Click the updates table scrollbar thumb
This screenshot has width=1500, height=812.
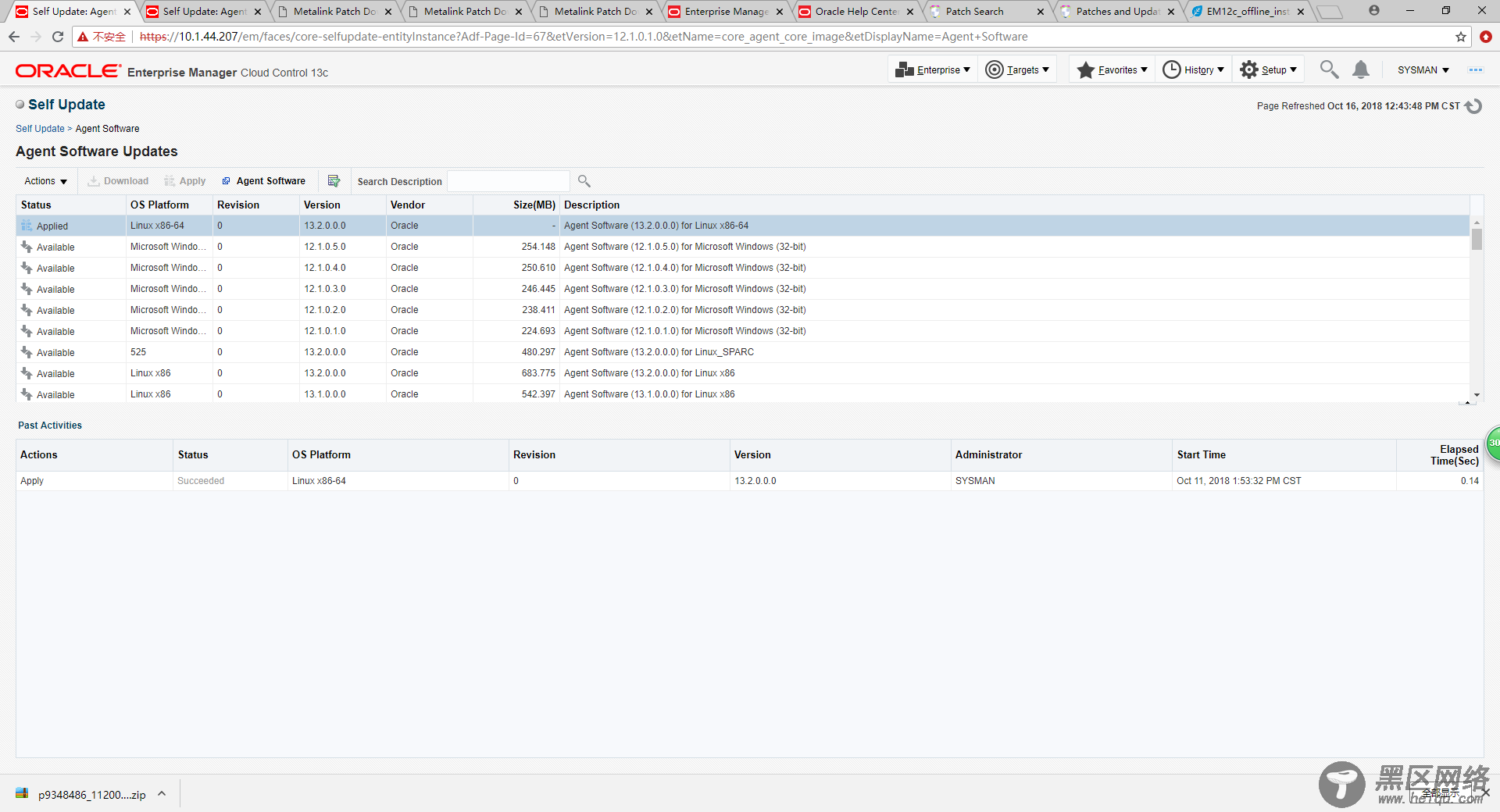pyautogui.click(x=1477, y=239)
